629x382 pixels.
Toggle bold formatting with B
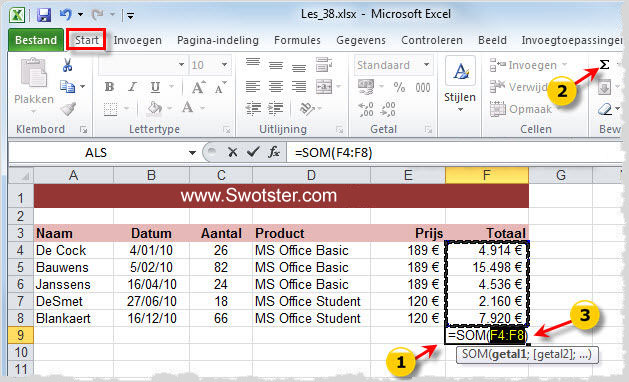click(109, 87)
